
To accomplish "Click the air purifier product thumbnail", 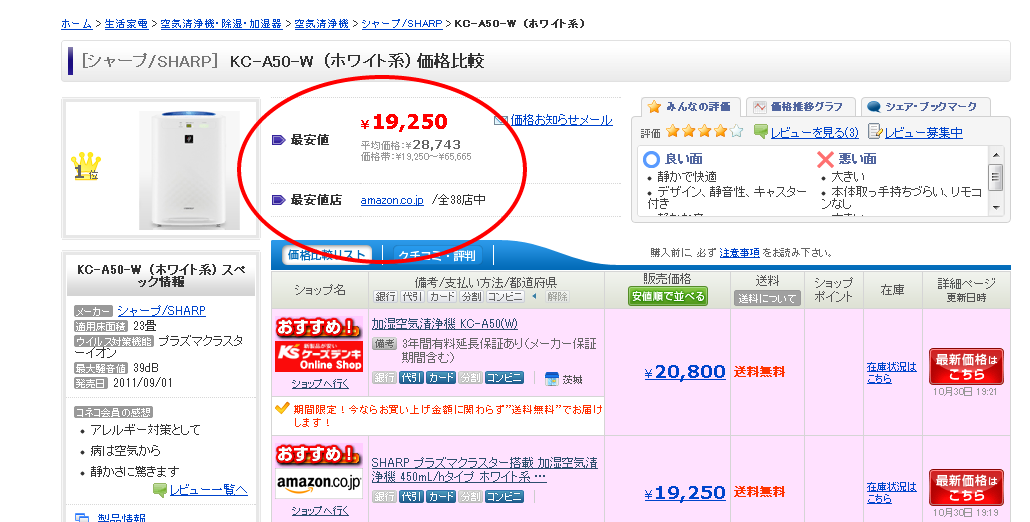I will click(x=189, y=170).
